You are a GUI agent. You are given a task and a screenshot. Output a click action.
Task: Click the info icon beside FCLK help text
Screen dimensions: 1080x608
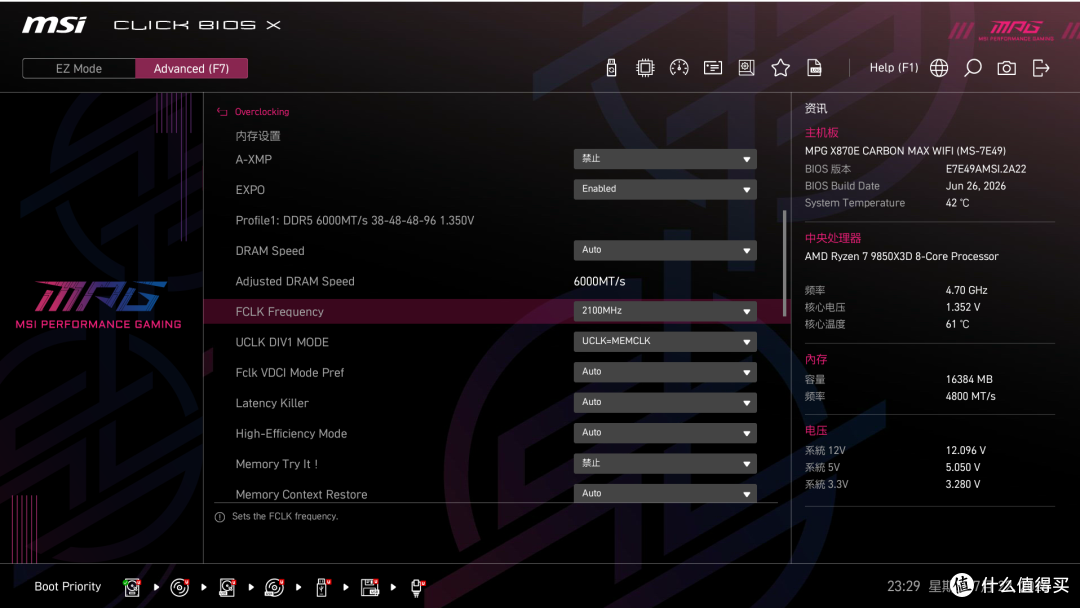click(x=220, y=517)
